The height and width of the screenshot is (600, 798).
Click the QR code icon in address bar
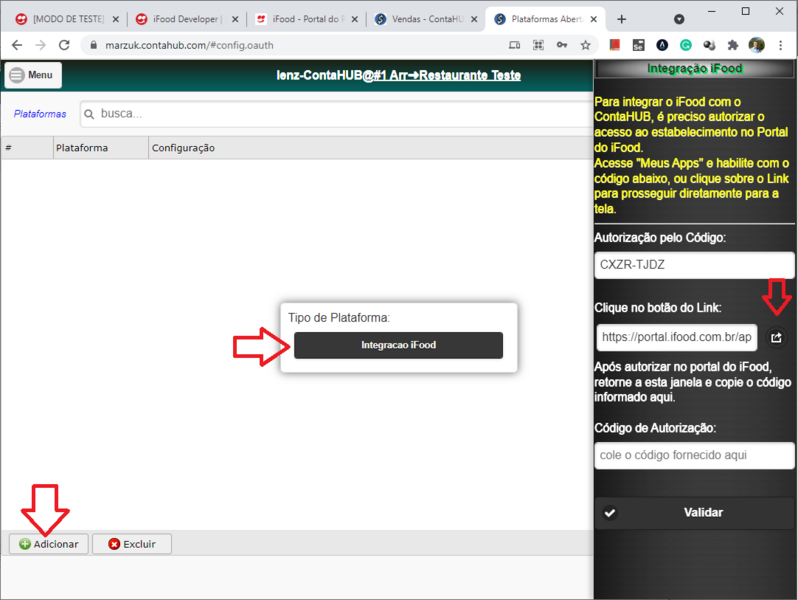tap(538, 45)
